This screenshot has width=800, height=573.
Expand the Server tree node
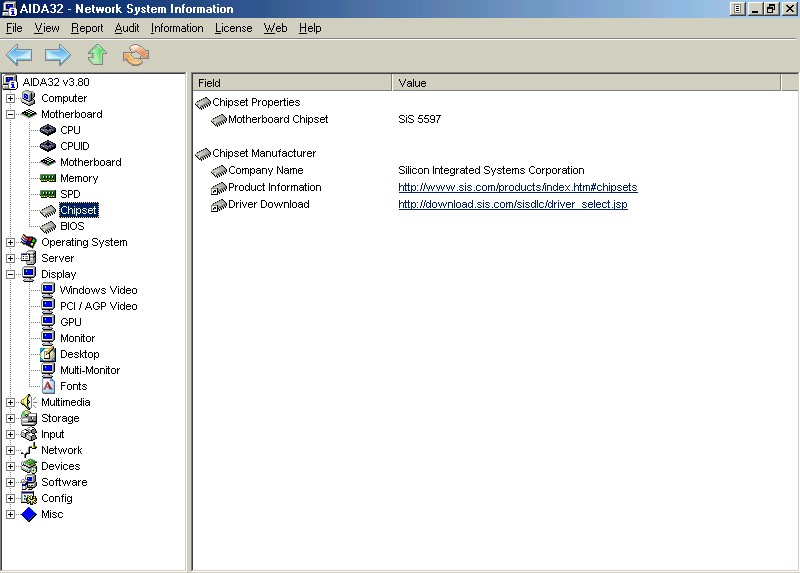(10, 258)
